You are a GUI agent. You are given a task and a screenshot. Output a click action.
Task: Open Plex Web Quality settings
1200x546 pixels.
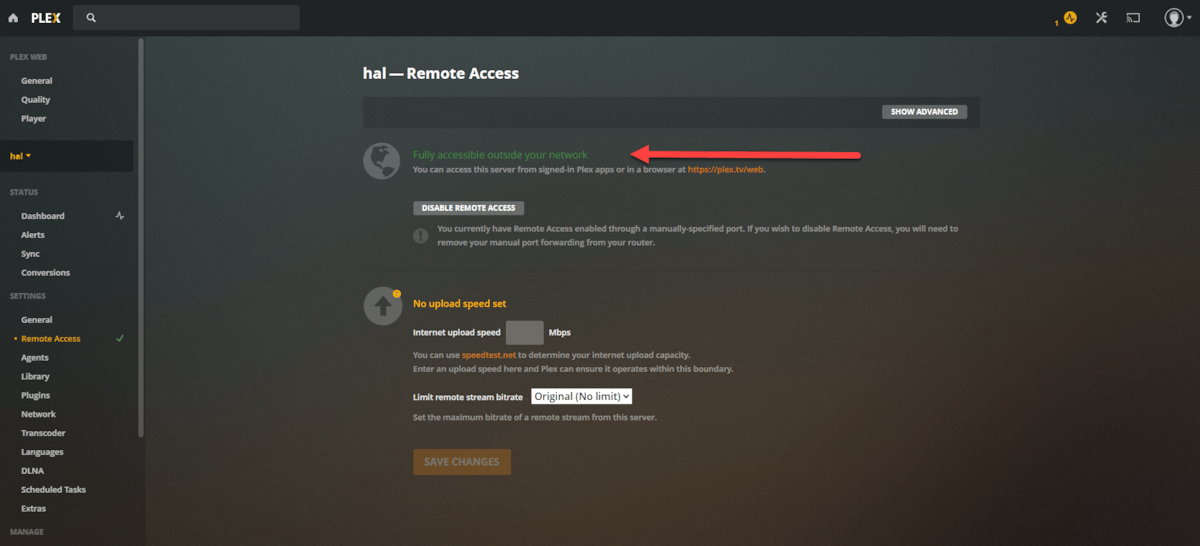(x=36, y=100)
